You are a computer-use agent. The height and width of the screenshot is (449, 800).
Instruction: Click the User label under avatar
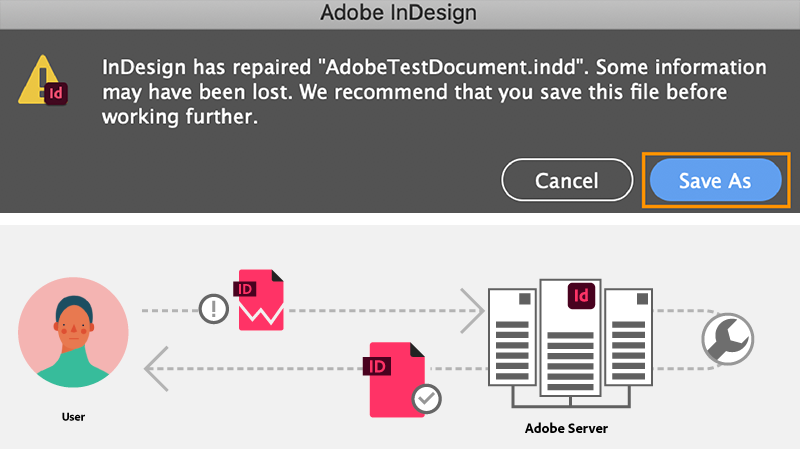tap(73, 417)
